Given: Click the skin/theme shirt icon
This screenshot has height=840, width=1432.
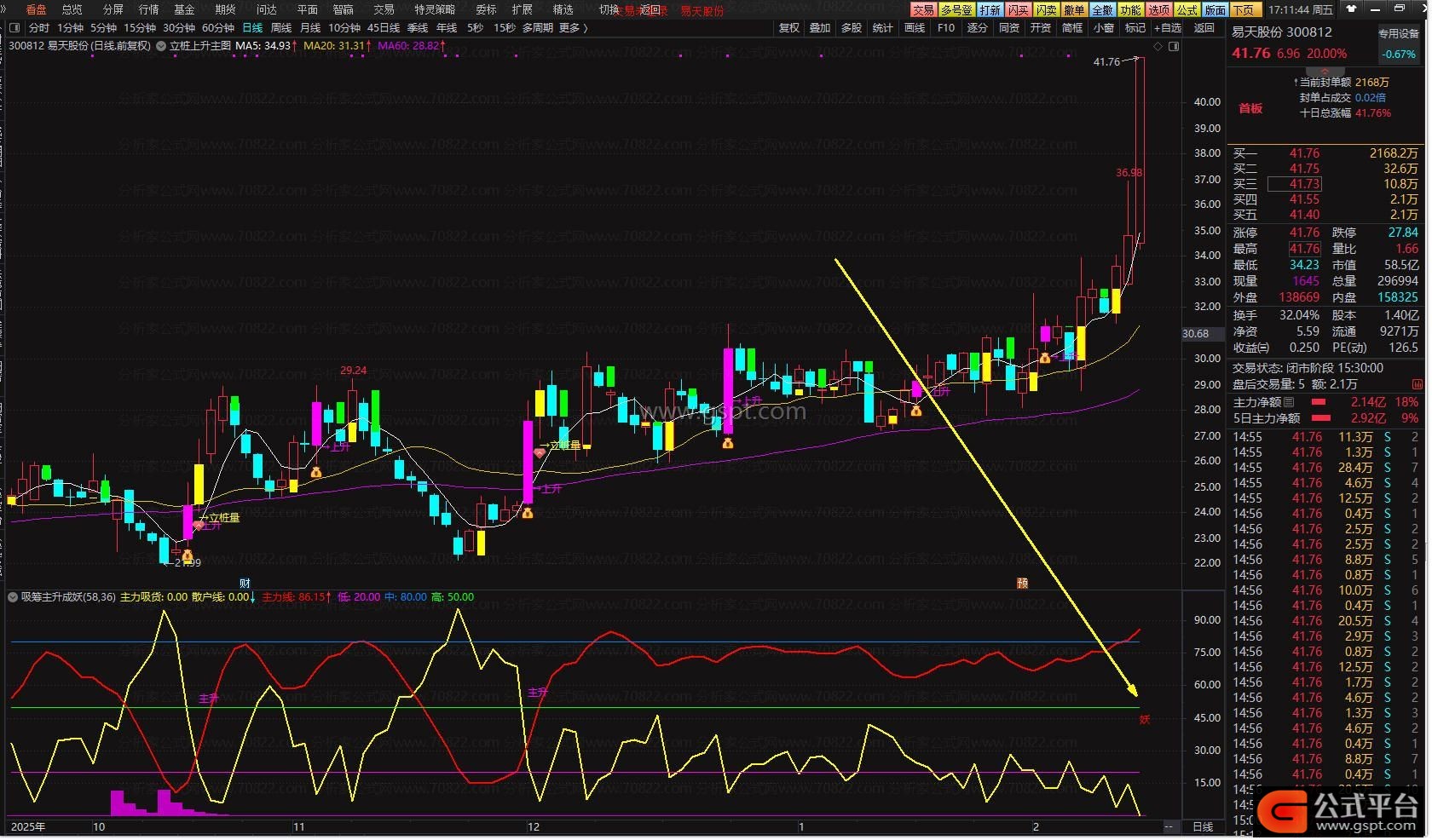Looking at the screenshot, I should coord(1351,9).
